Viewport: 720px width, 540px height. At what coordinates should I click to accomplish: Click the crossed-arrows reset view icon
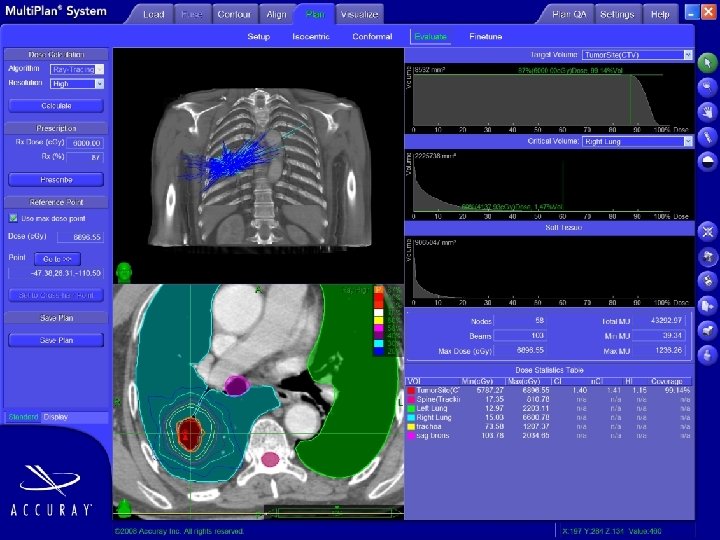(x=707, y=232)
